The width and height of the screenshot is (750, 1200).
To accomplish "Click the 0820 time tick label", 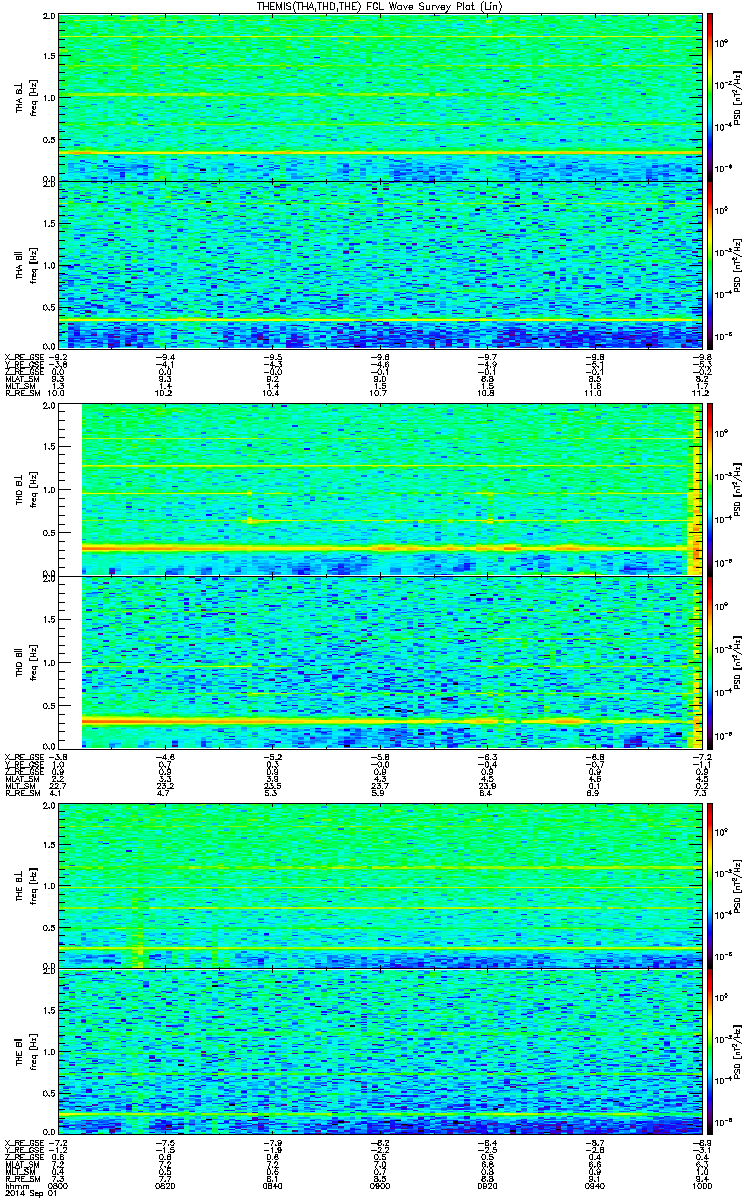I will click(x=166, y=1186).
